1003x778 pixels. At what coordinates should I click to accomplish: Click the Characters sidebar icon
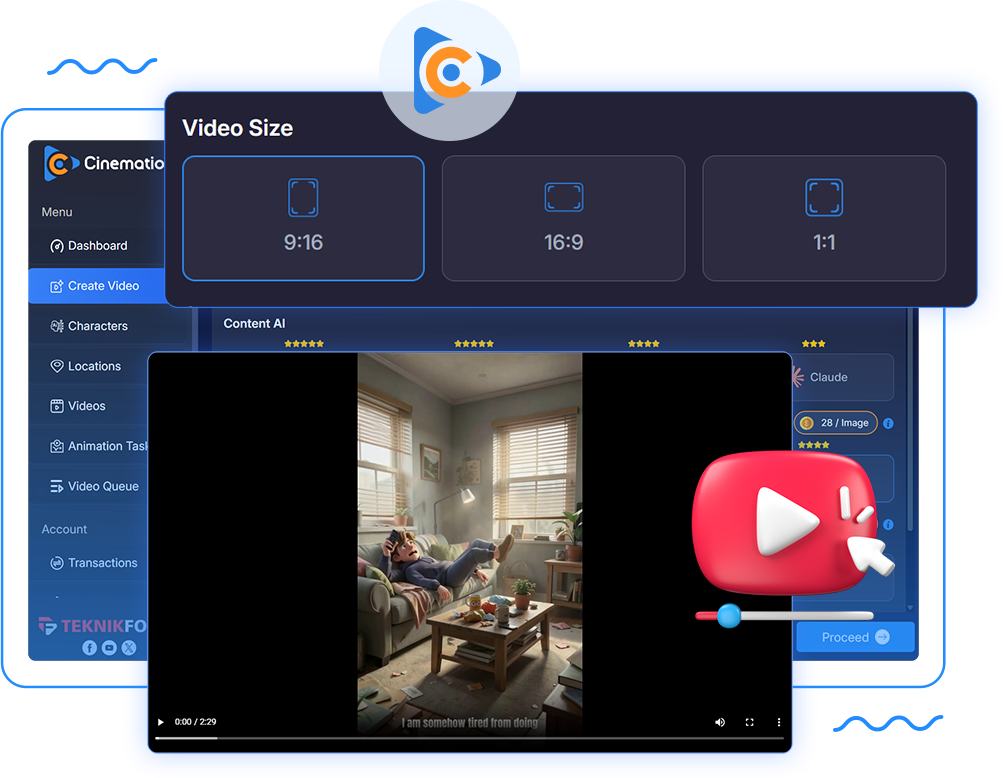point(57,326)
